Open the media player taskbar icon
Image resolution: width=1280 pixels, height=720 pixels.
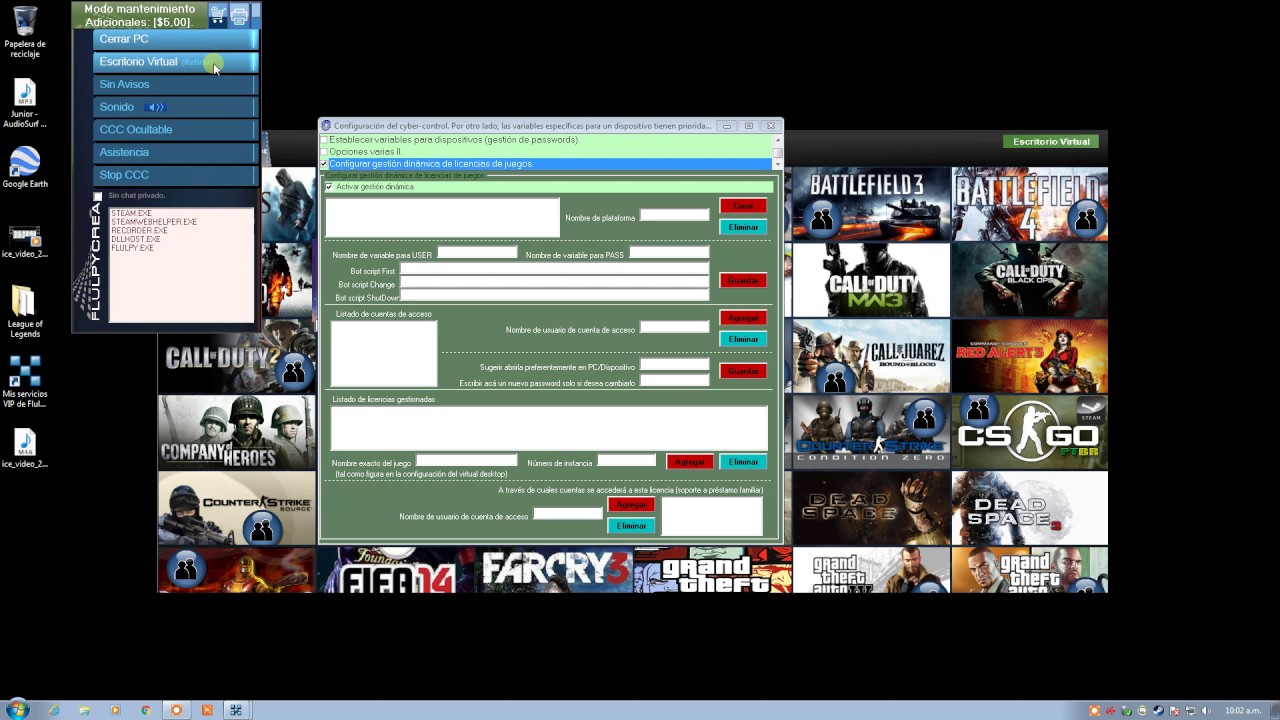pyautogui.click(x=115, y=710)
